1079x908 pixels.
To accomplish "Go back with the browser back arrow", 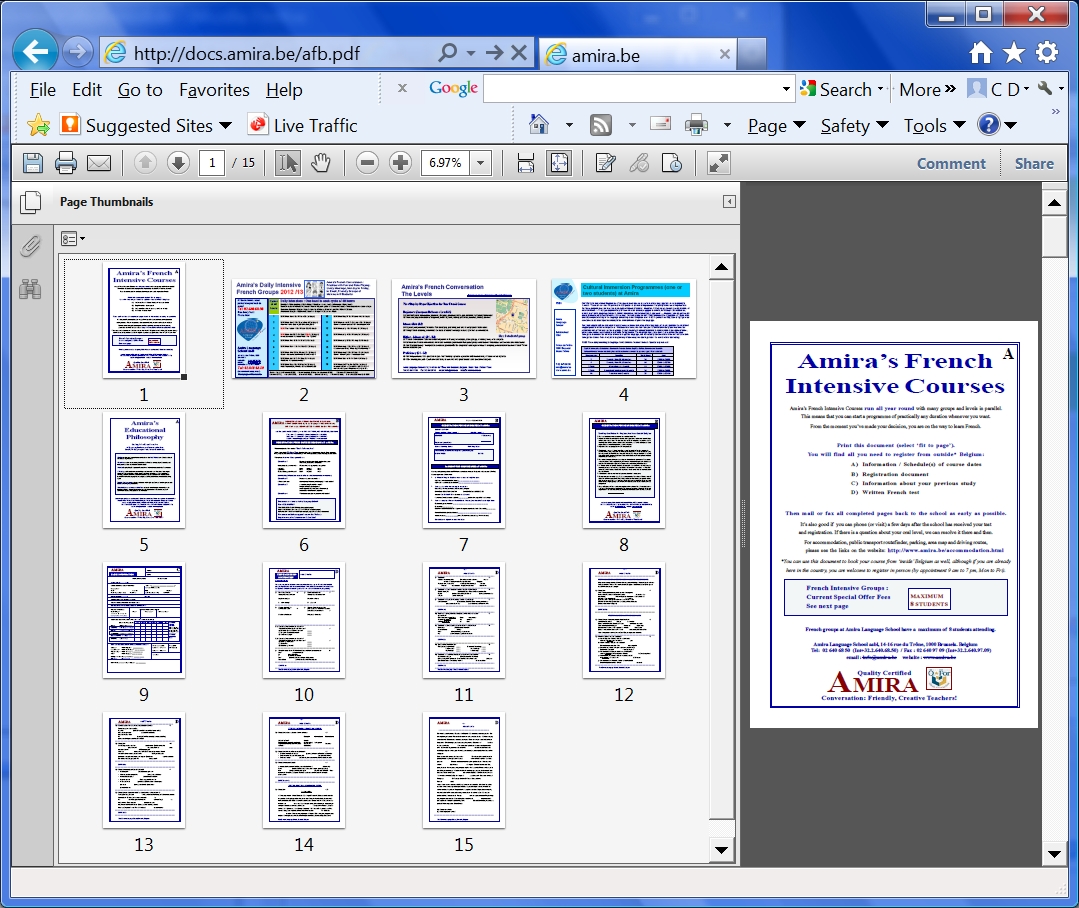I will tap(35, 51).
